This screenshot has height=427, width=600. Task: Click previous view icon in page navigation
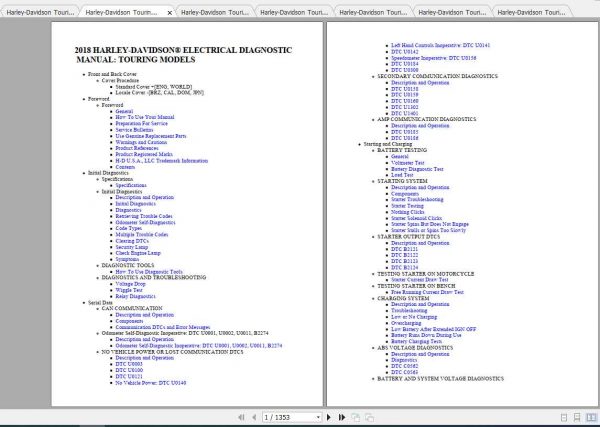[355, 417]
